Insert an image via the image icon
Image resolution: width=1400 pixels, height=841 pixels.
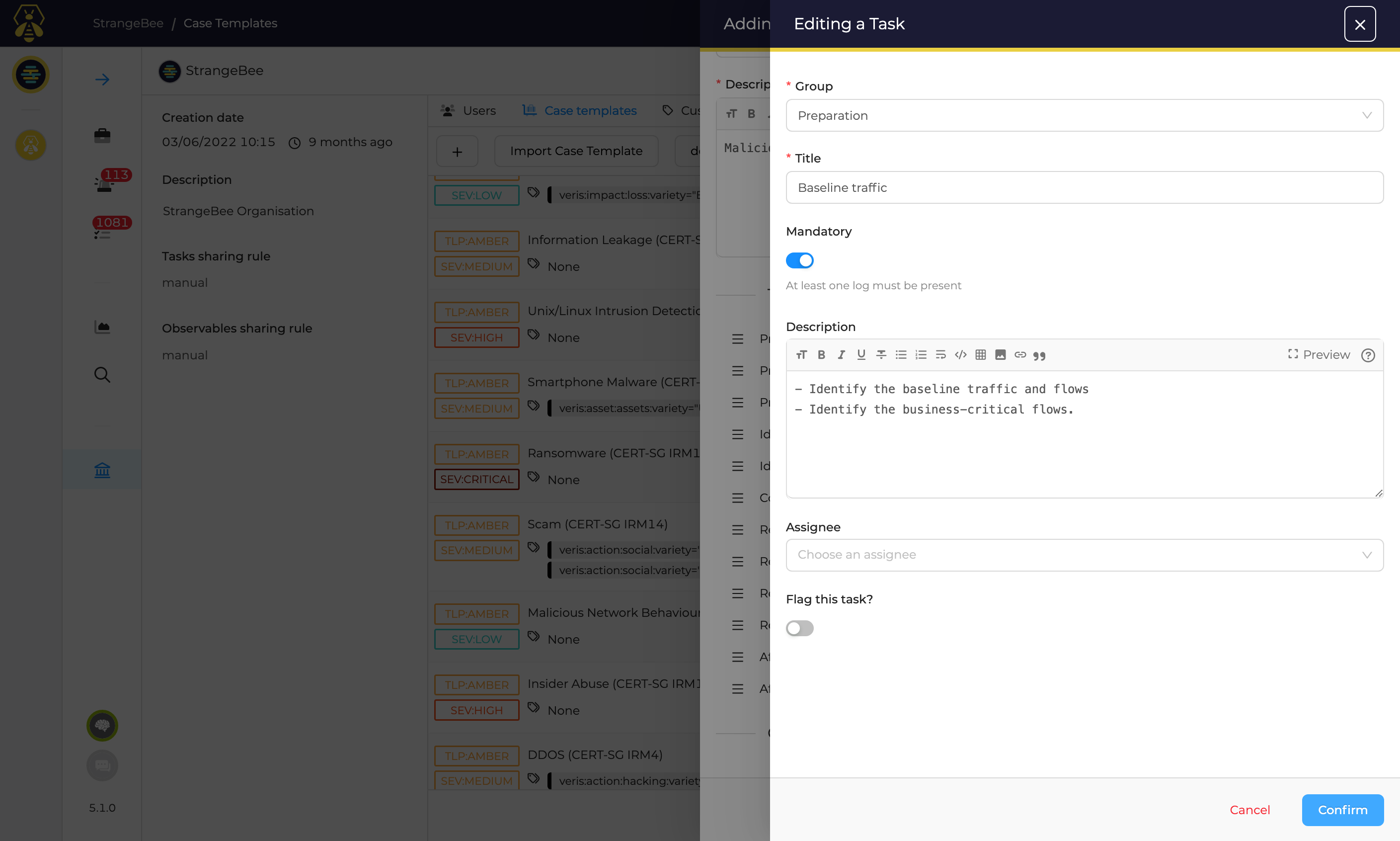(1000, 355)
